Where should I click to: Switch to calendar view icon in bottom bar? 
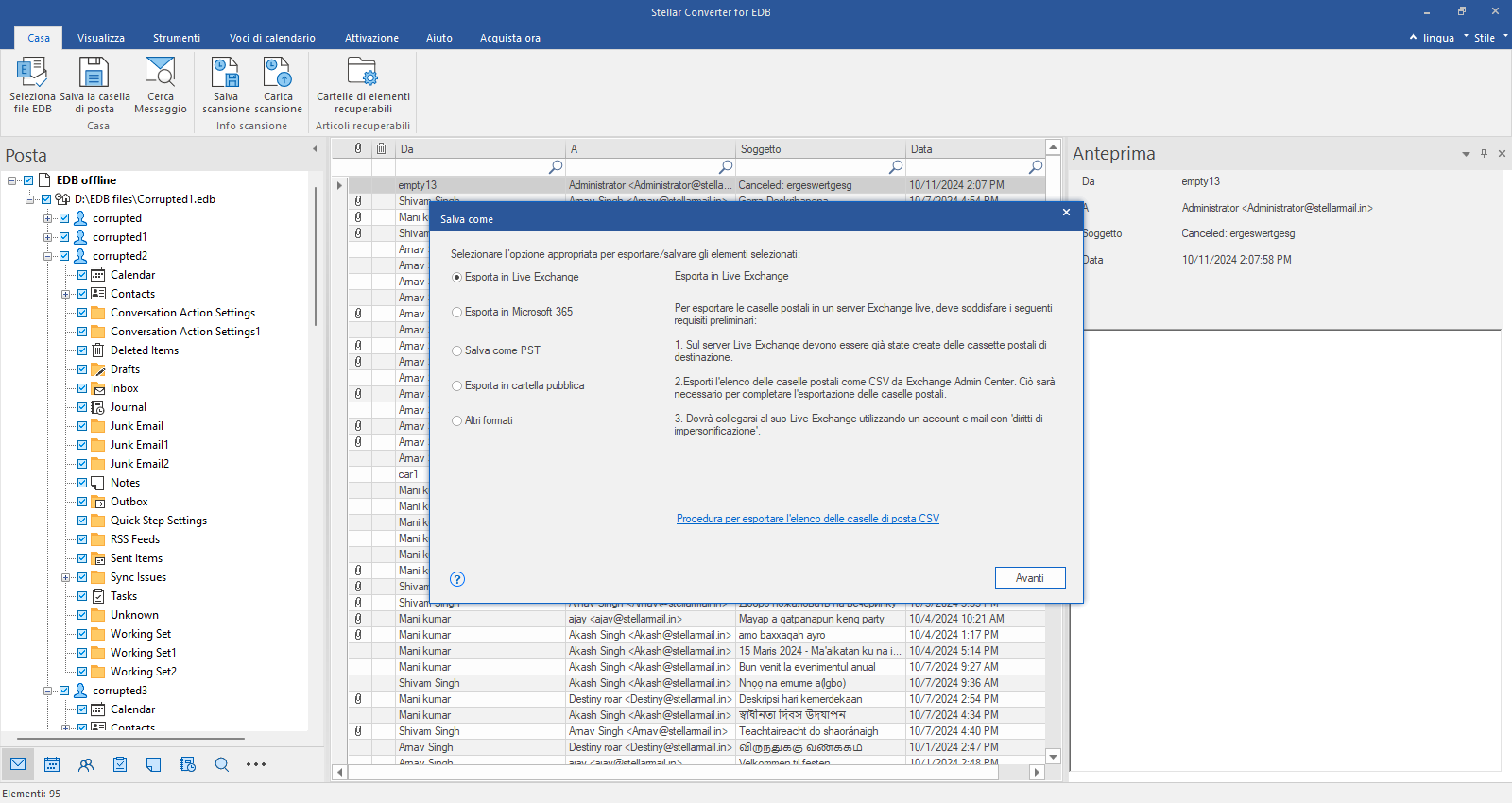coord(52,764)
